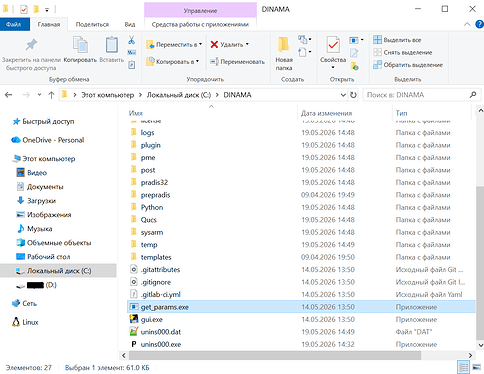Click the red X Удалить icon

pyautogui.click(x=214, y=44)
